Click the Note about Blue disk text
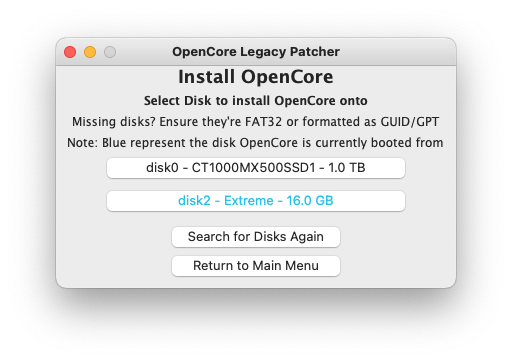The height and width of the screenshot is (362, 512). click(x=255, y=143)
